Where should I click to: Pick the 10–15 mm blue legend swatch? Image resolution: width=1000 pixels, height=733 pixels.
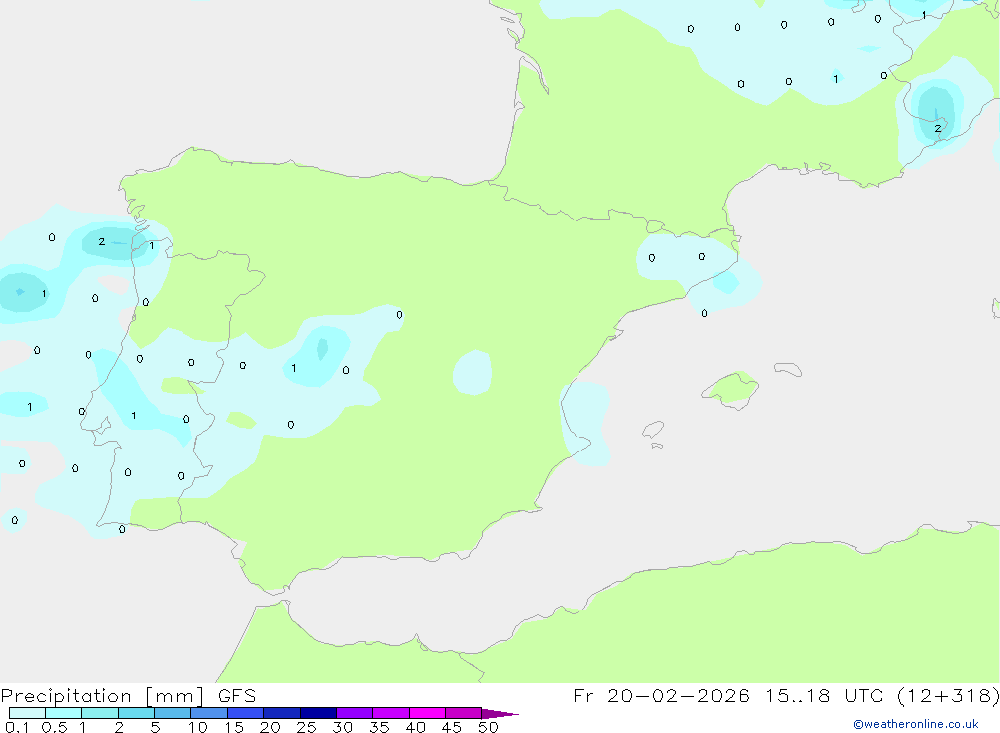[209, 713]
